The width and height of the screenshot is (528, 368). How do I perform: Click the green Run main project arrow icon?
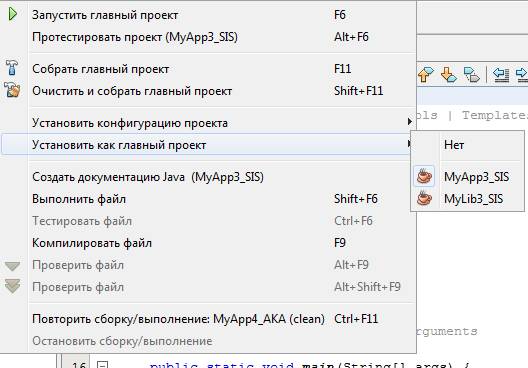click(12, 14)
